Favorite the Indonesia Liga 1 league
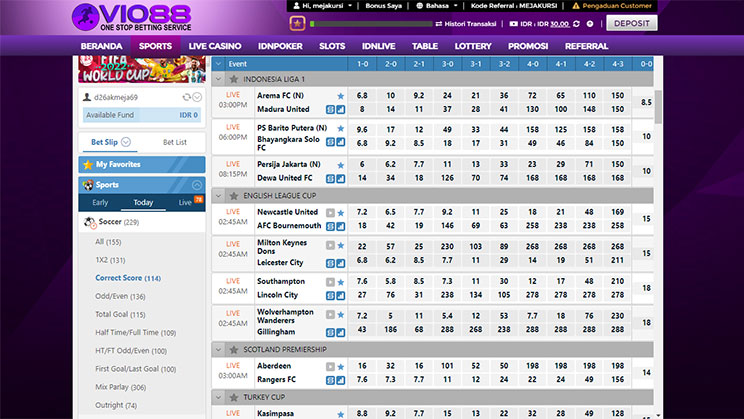Screen dimensions: 744x419 point(233,79)
